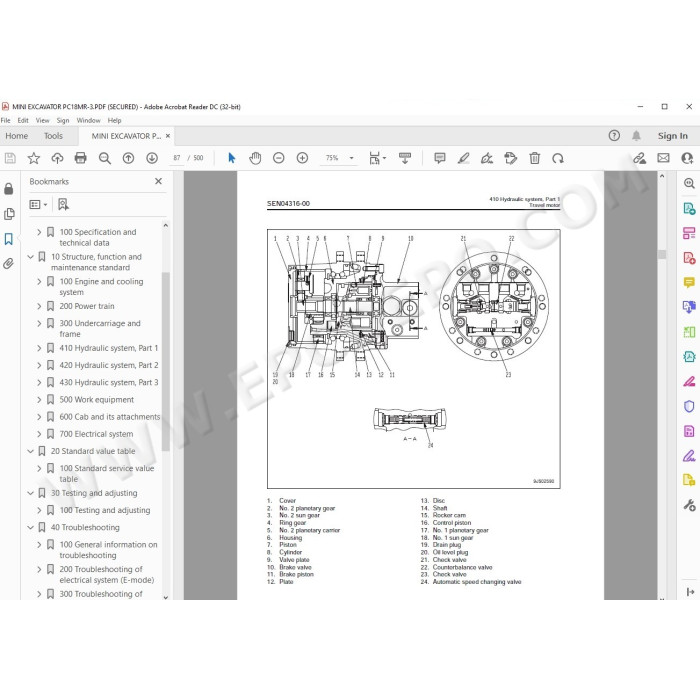The width and height of the screenshot is (700, 700).
Task: Switch to the Home tab
Action: coord(17,136)
